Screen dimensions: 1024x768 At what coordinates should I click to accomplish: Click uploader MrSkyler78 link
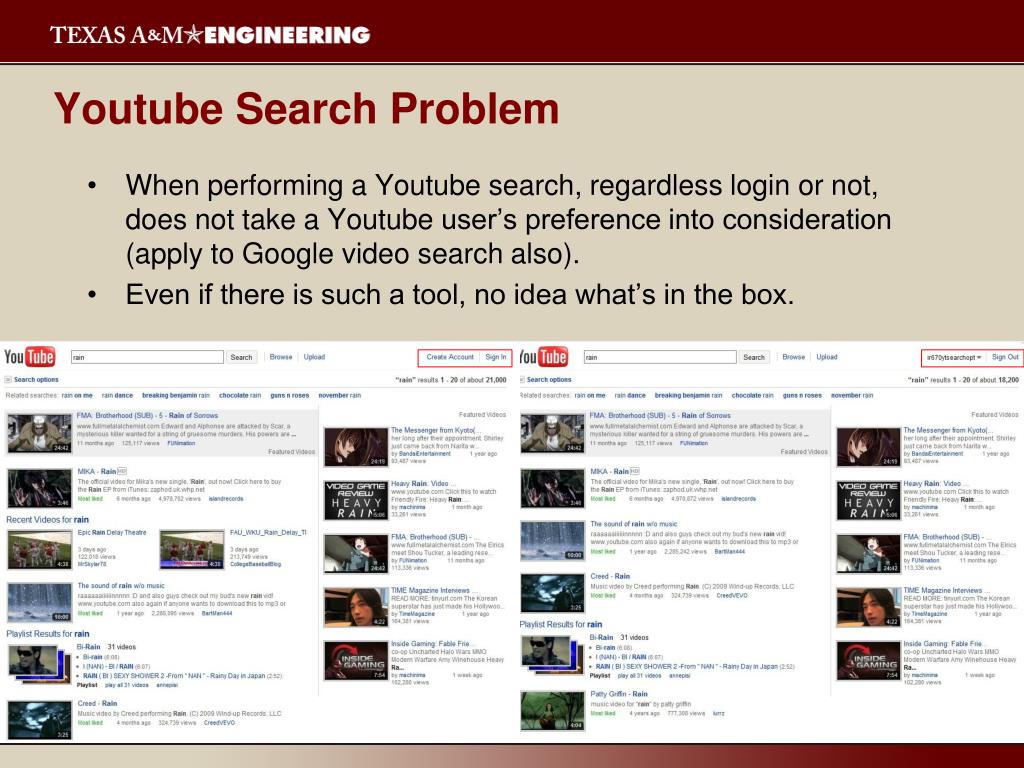pyautogui.click(x=92, y=564)
